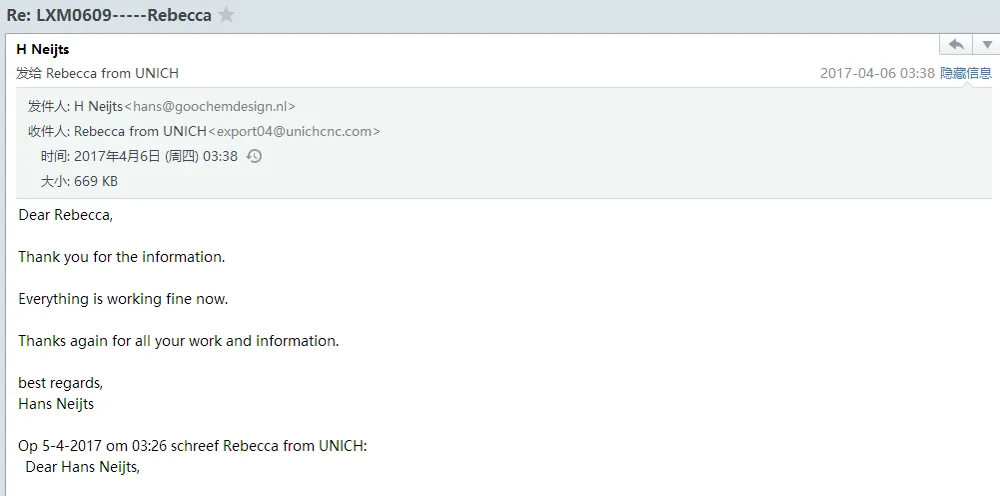Click the 隐藏信息 hide details link
Viewport: 1000px width, 496px height.
tap(965, 73)
